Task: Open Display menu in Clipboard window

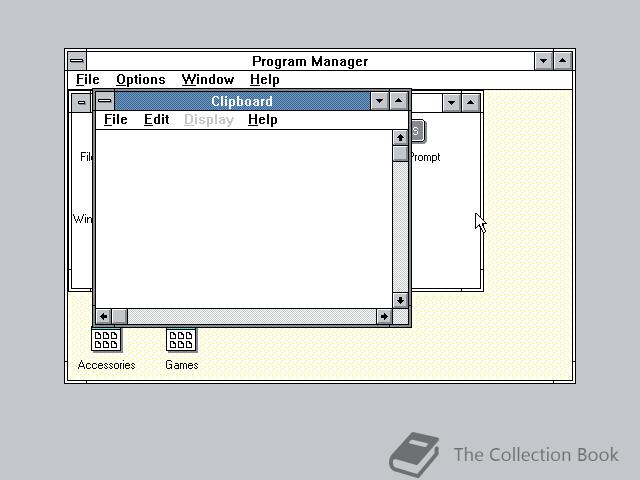Action: 209,120
